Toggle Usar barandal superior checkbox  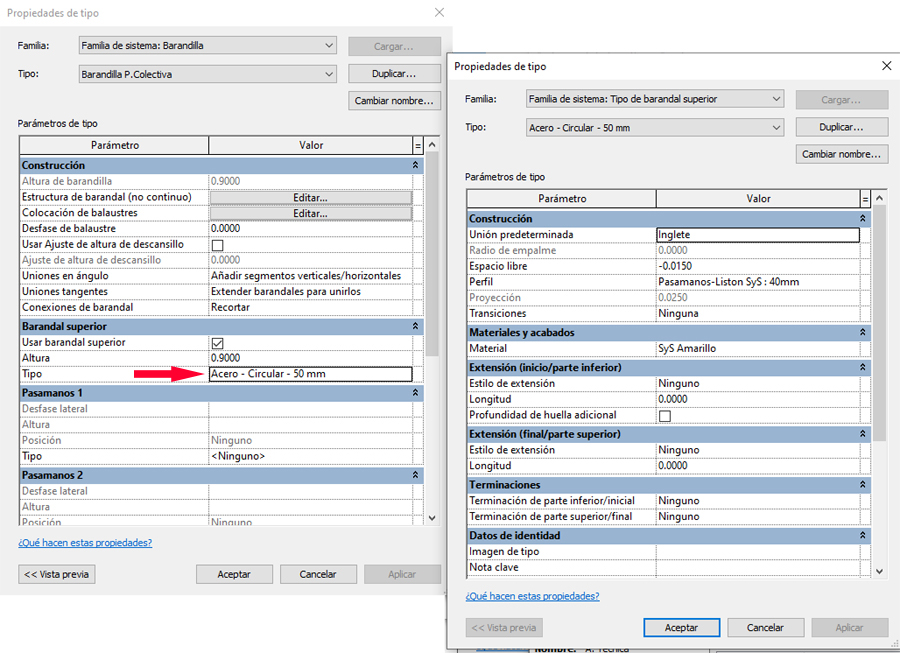[x=217, y=343]
